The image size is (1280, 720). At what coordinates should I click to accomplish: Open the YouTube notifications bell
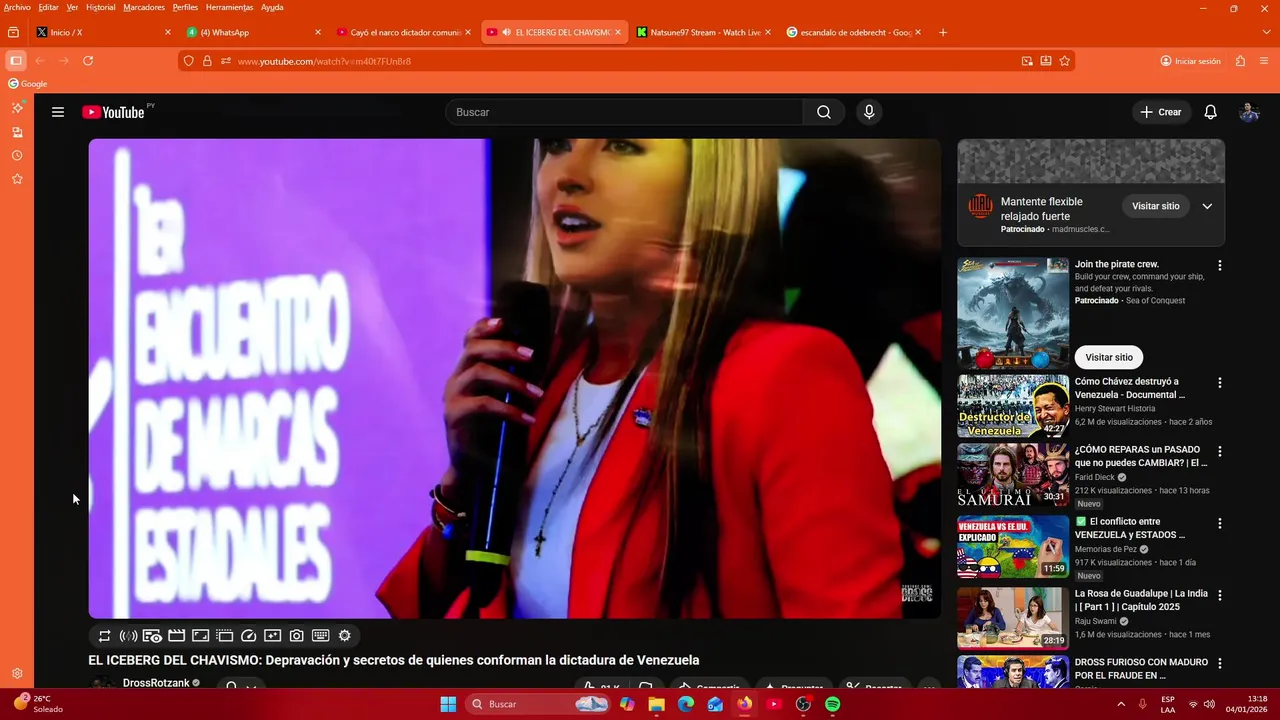(x=1210, y=112)
